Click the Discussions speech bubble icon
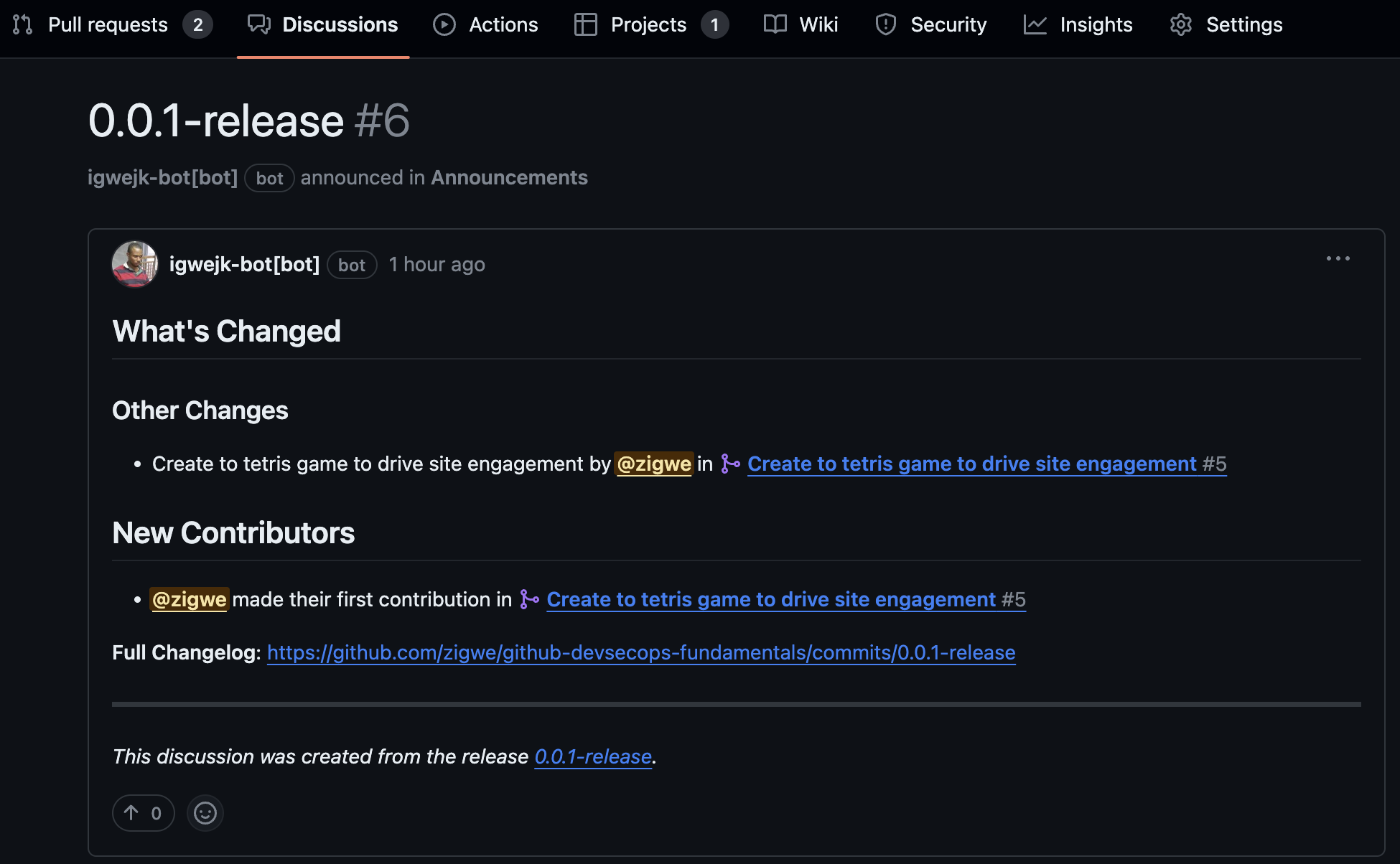The height and width of the screenshot is (864, 1400). [259, 24]
